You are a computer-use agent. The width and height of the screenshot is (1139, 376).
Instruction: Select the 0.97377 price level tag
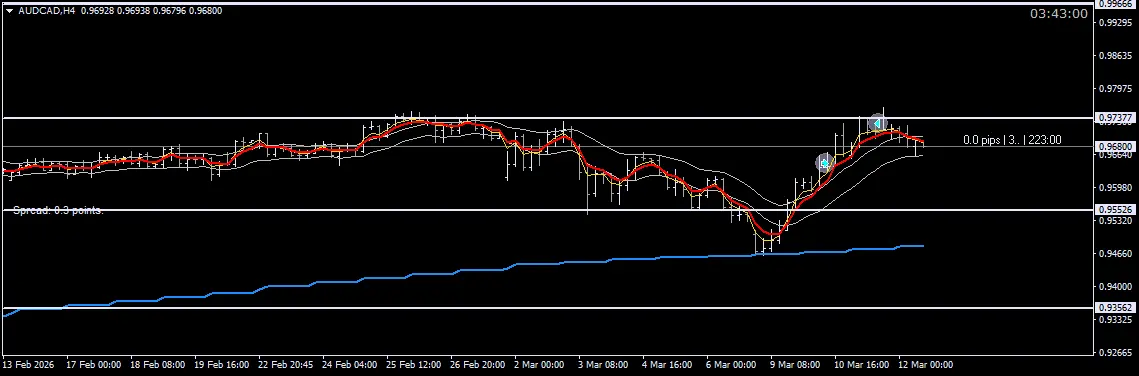[x=1116, y=118]
